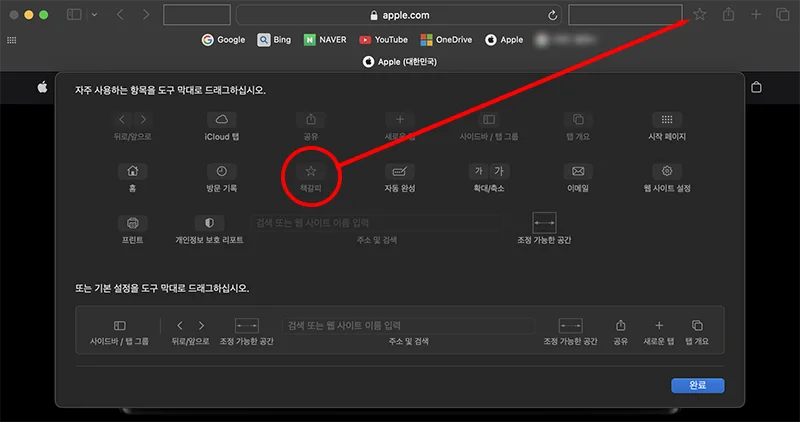The image size is (800, 422).
Task: Click the share icon in top toolbar
Action: pos(729,14)
